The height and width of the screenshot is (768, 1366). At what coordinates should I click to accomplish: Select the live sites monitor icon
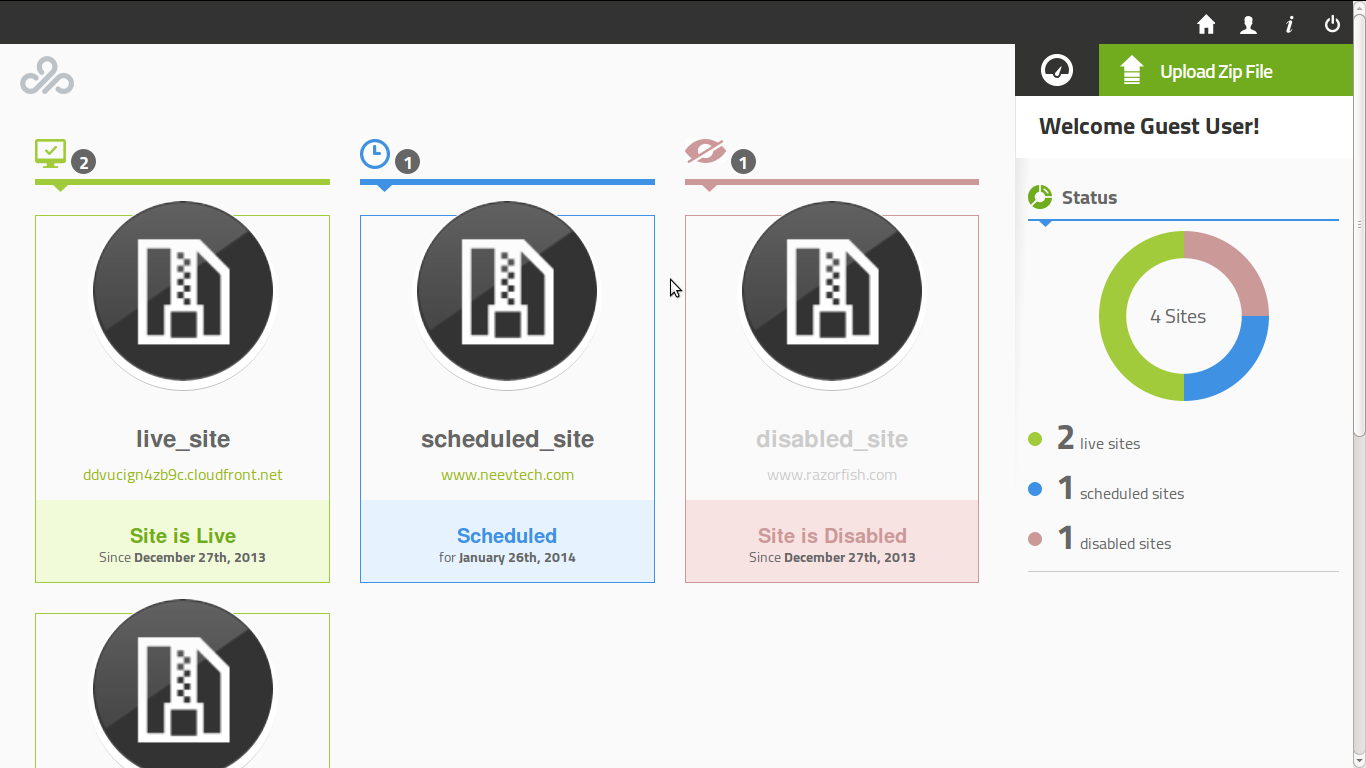tap(50, 153)
